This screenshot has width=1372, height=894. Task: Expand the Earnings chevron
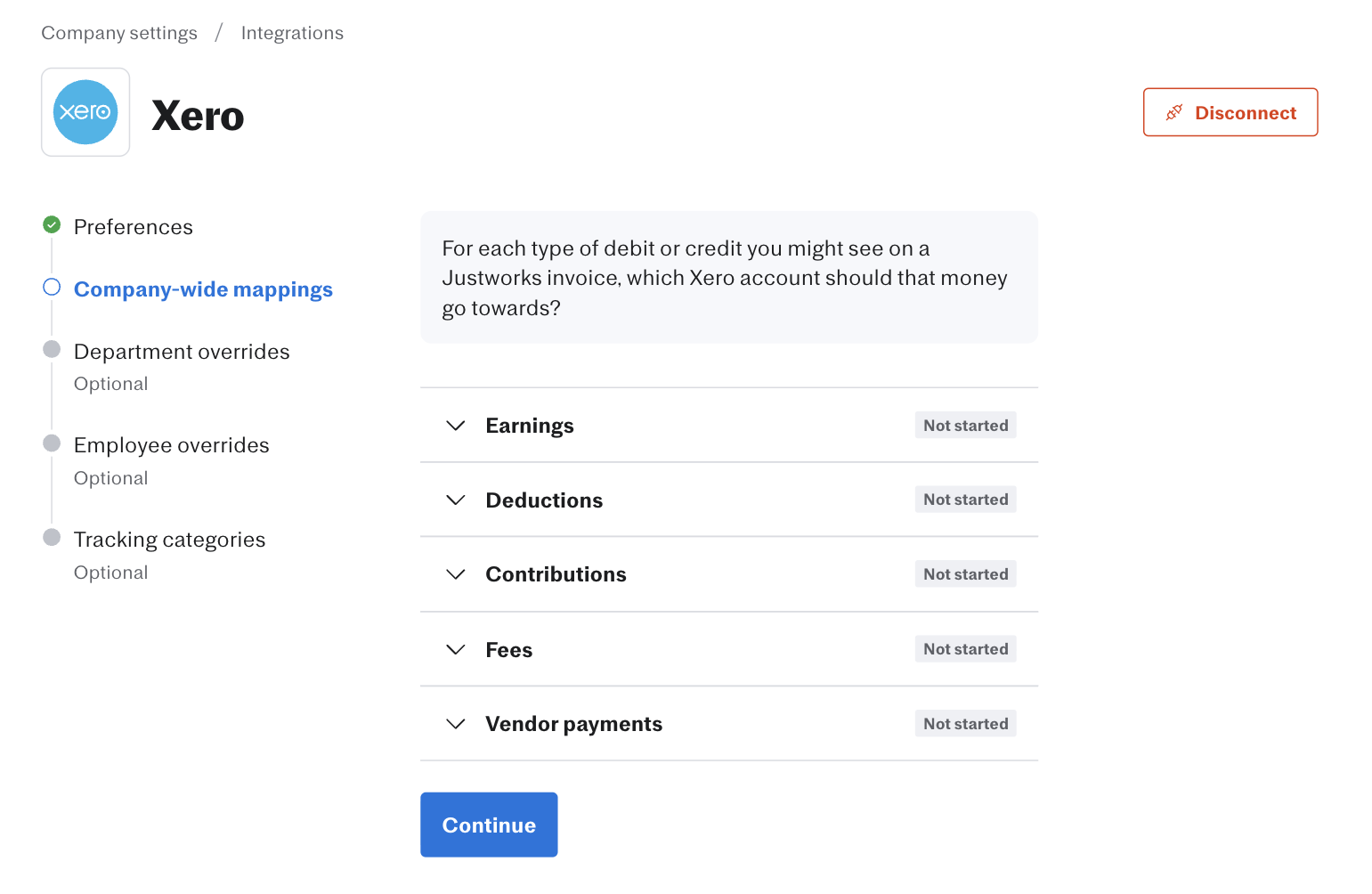click(456, 426)
